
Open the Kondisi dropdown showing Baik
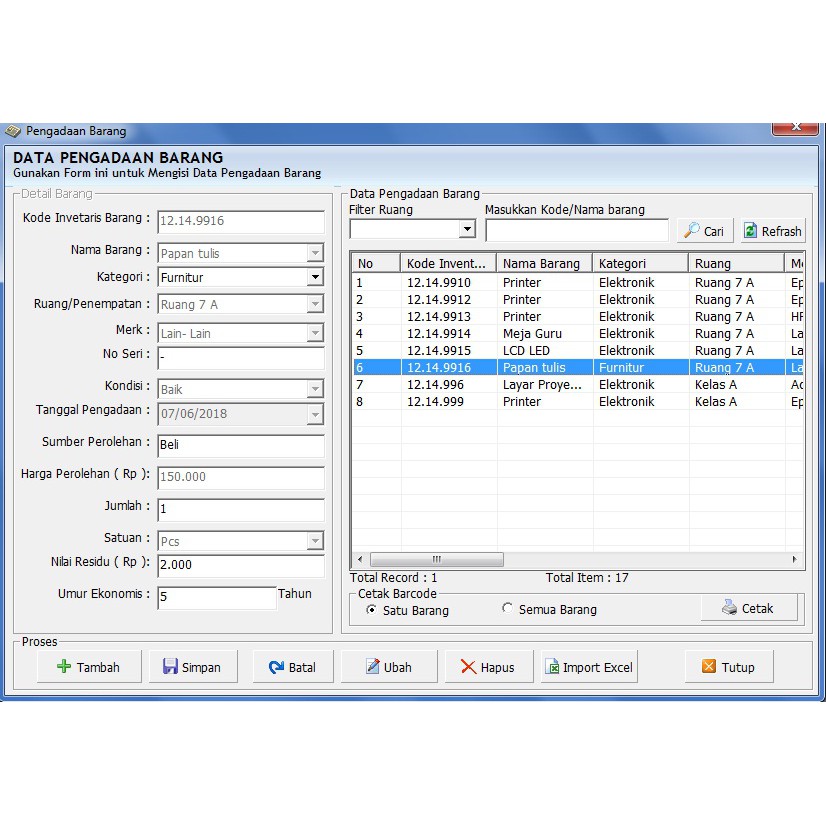coord(315,389)
